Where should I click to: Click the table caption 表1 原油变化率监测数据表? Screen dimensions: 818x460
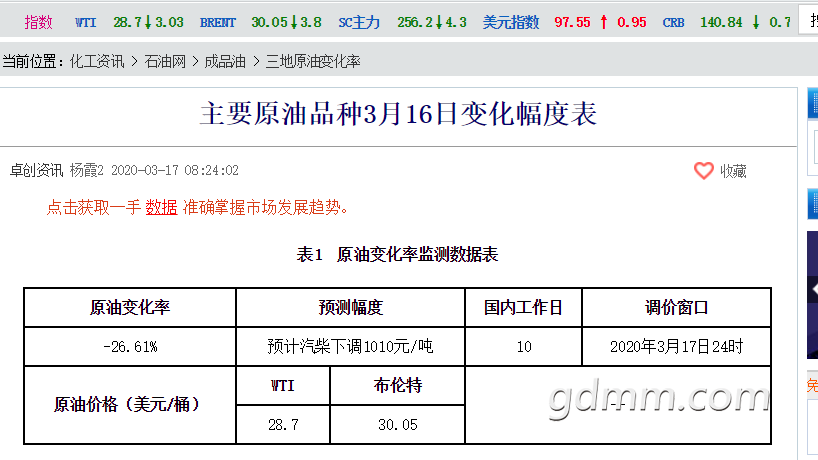point(398,255)
